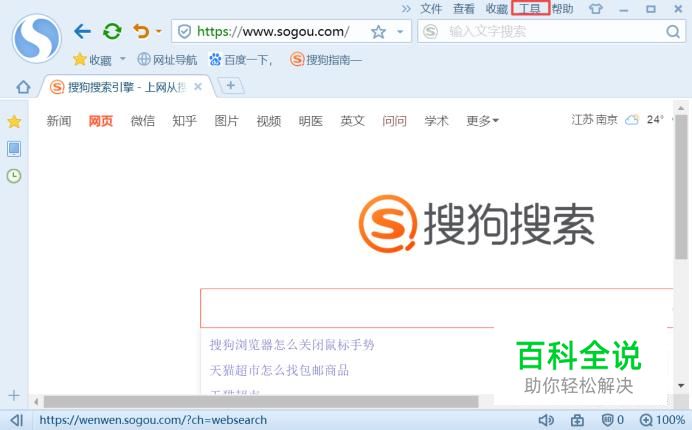Expand the favorites bar 收藏 dropdown arrow
Image resolution: width=692 pixels, height=430 pixels.
point(123,59)
